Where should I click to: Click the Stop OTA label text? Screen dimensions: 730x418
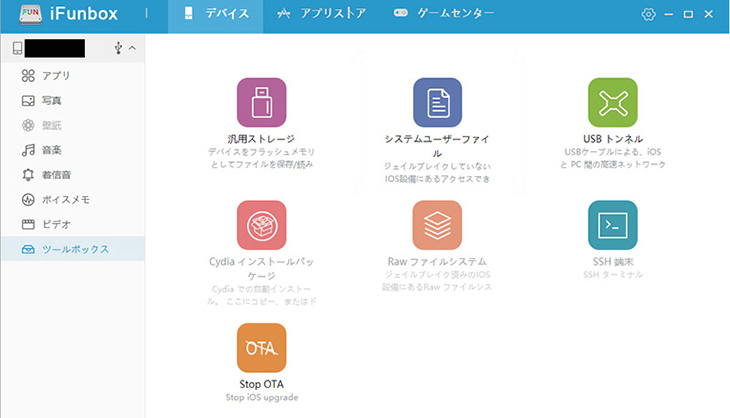click(x=262, y=384)
